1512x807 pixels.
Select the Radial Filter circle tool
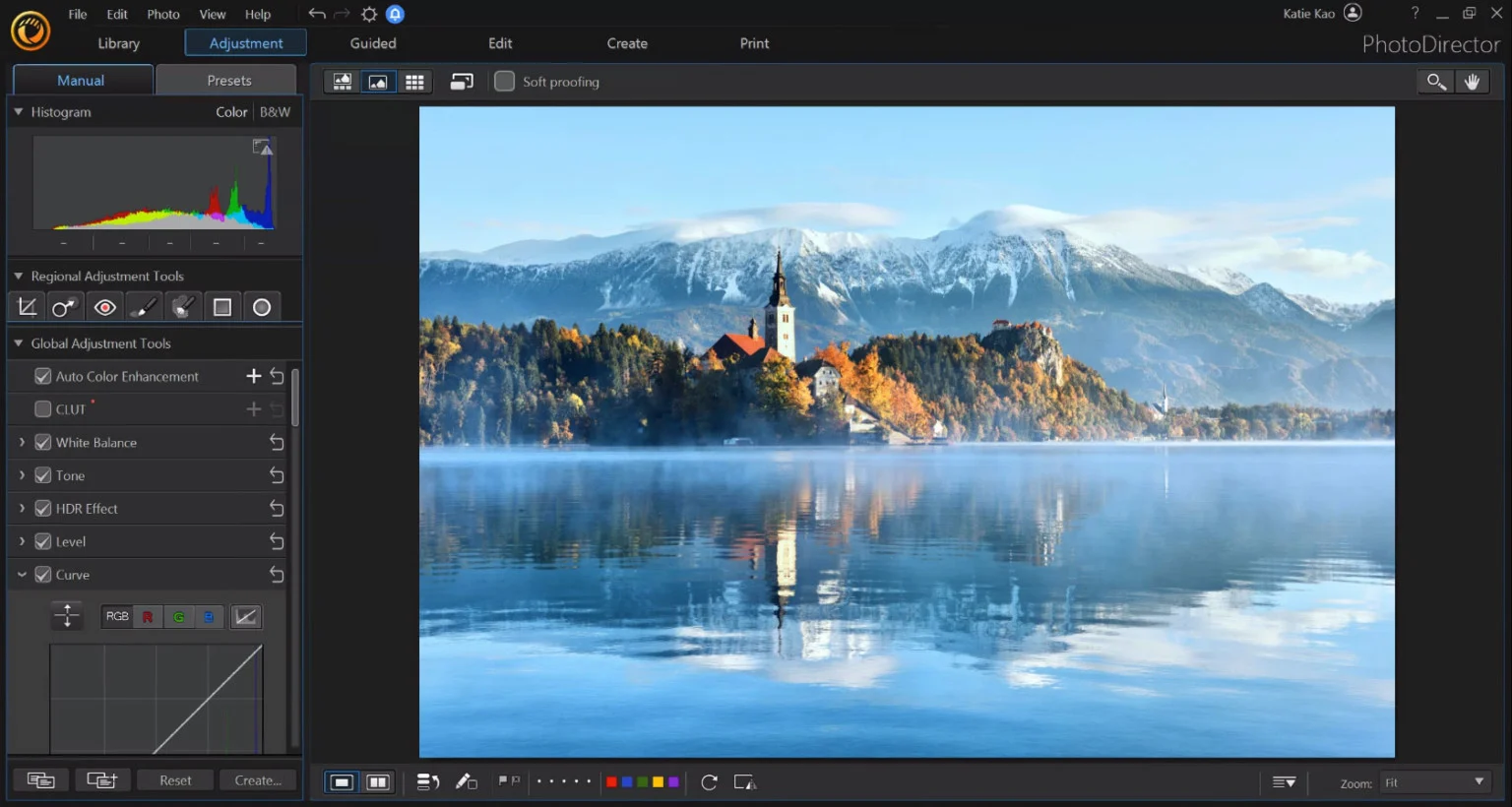pyautogui.click(x=262, y=308)
